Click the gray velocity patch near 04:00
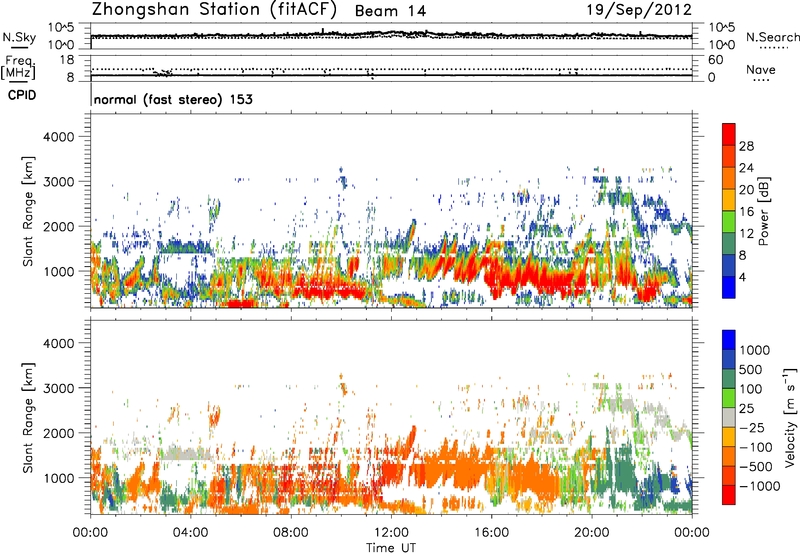800x554 pixels. coord(185,454)
